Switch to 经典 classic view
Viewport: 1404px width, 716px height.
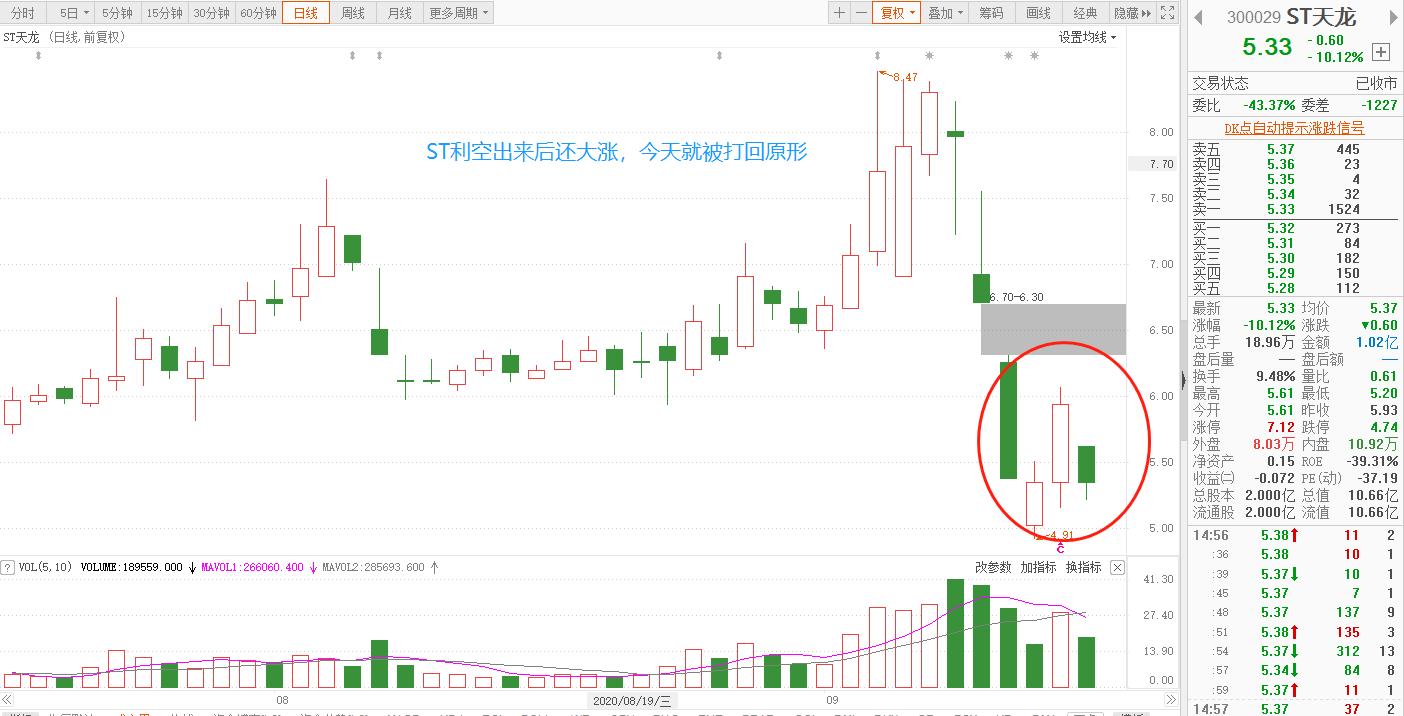(1085, 13)
